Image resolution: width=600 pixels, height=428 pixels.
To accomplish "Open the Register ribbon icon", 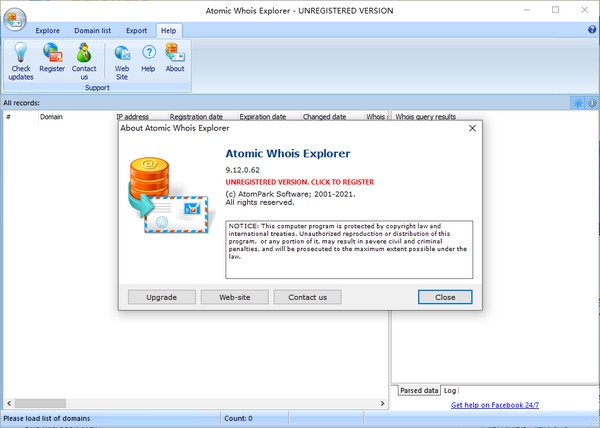I will (x=52, y=52).
